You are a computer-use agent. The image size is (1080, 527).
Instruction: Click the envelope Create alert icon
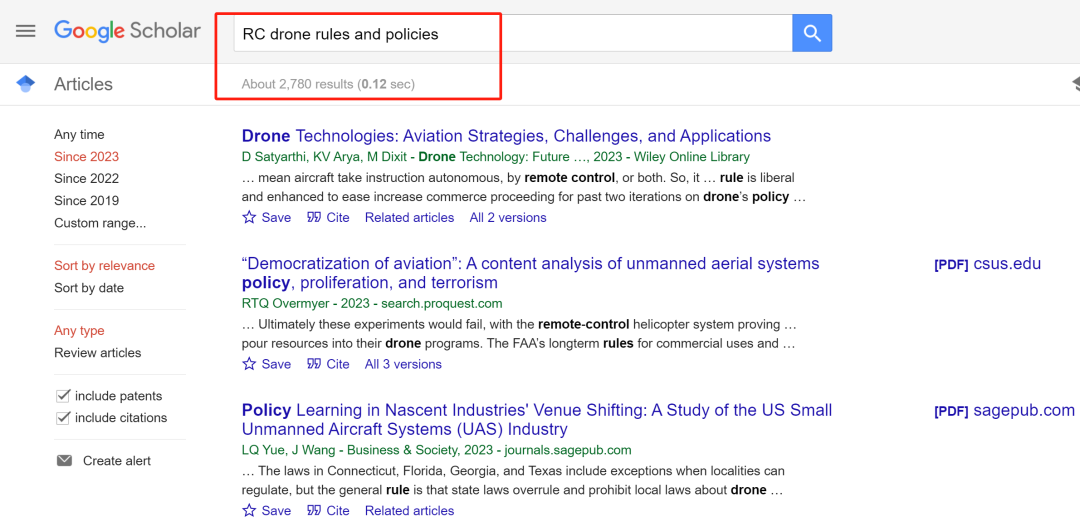click(x=65, y=461)
